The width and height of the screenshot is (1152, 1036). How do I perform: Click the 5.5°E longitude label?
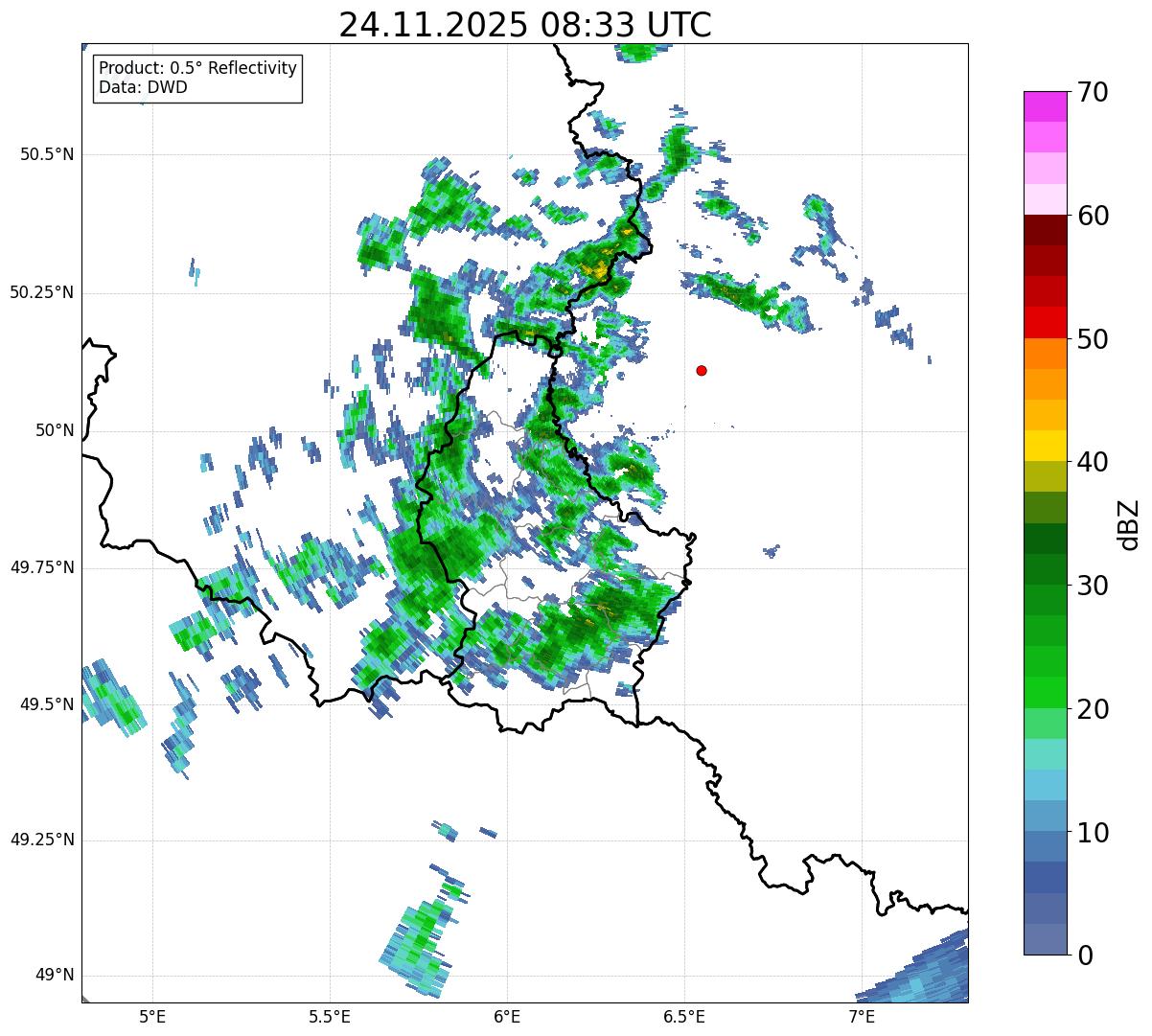point(330,1016)
